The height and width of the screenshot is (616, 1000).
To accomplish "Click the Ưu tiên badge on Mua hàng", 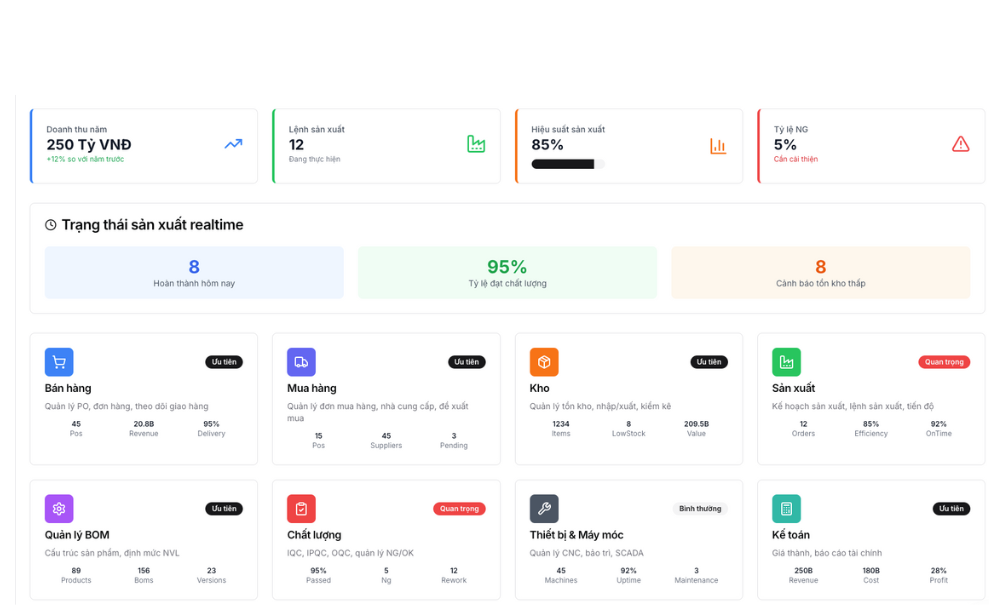I will tap(466, 362).
